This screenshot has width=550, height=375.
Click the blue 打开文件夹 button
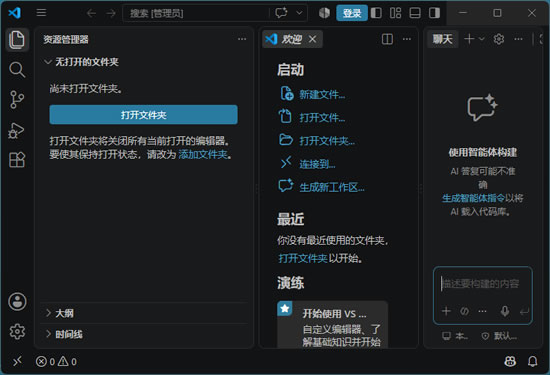[143, 115]
